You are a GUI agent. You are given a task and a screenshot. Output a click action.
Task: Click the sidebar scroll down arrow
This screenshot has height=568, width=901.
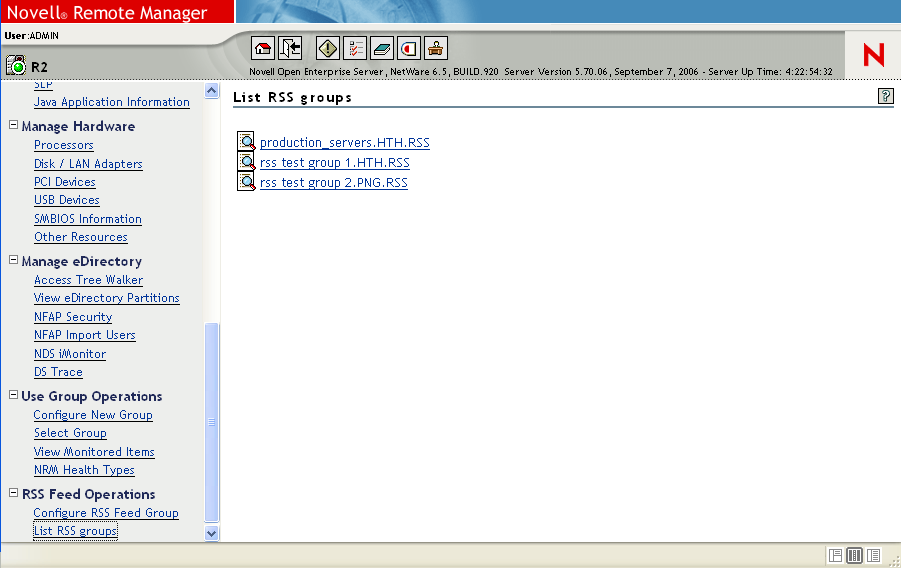[x=211, y=533]
